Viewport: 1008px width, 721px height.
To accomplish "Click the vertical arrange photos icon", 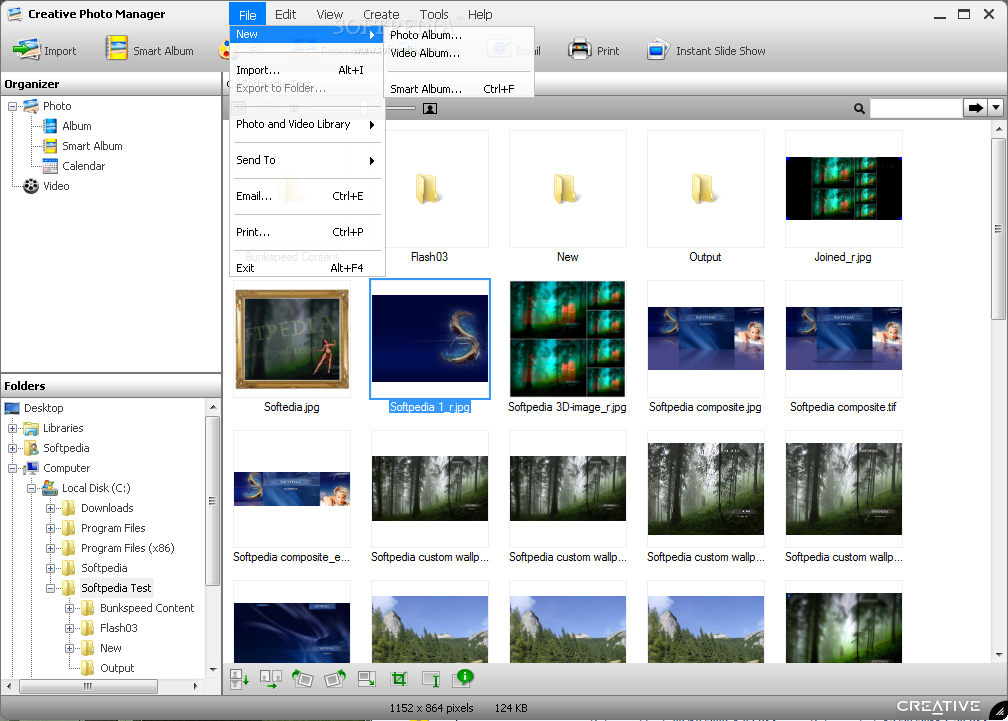I will [x=239, y=679].
